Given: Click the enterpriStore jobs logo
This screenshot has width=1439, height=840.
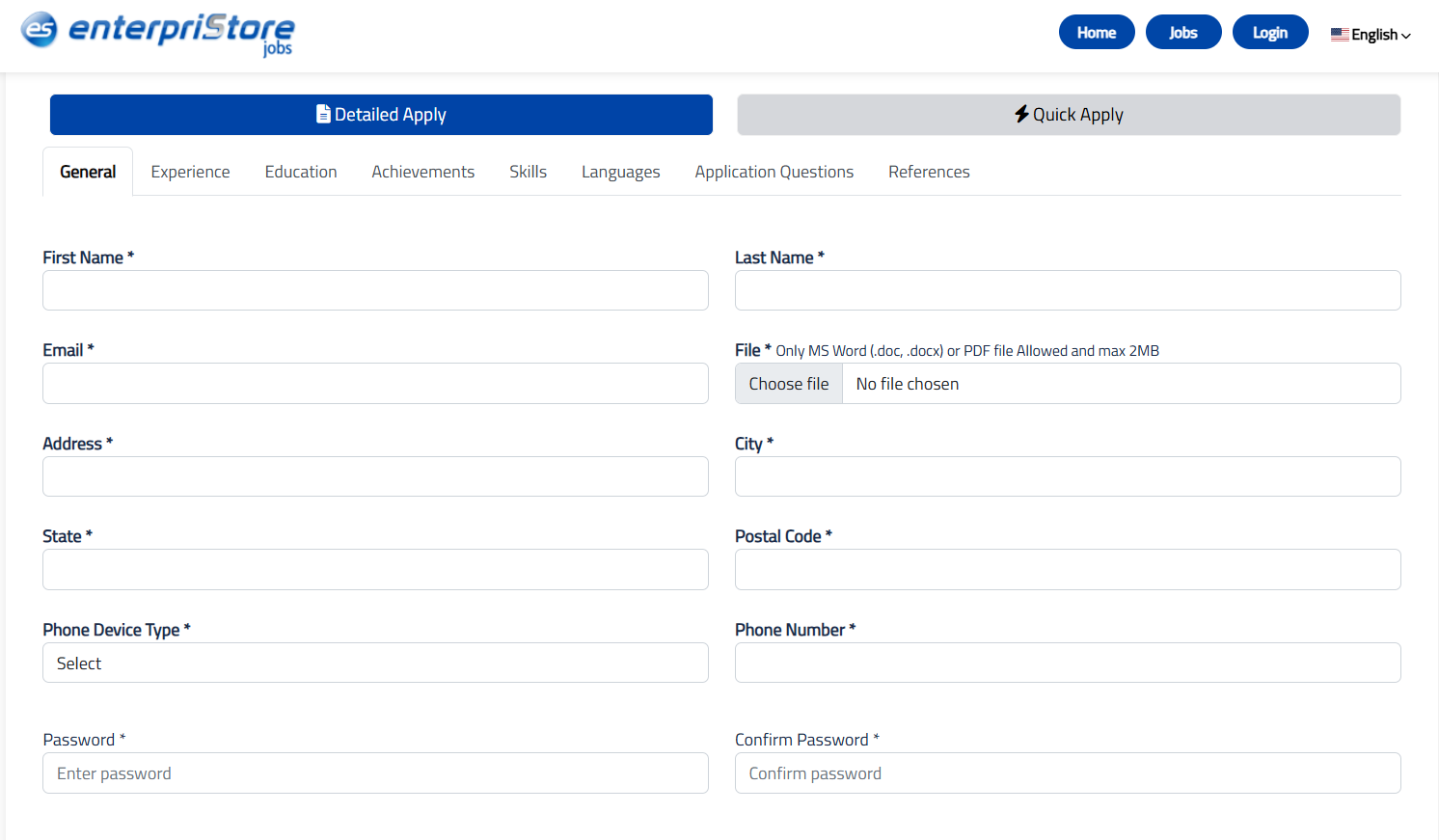Looking at the screenshot, I should click(x=158, y=33).
